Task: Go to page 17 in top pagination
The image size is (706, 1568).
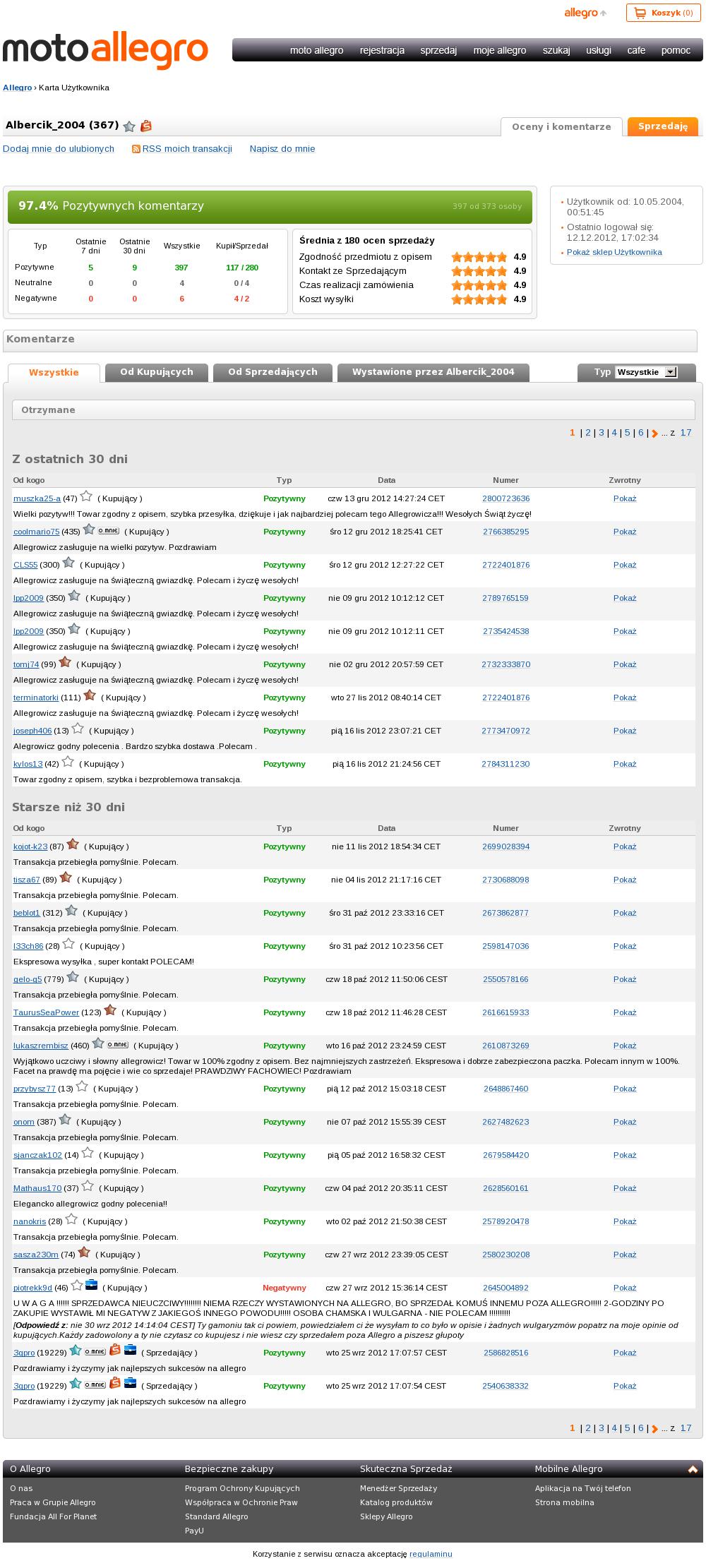Action: pos(686,433)
